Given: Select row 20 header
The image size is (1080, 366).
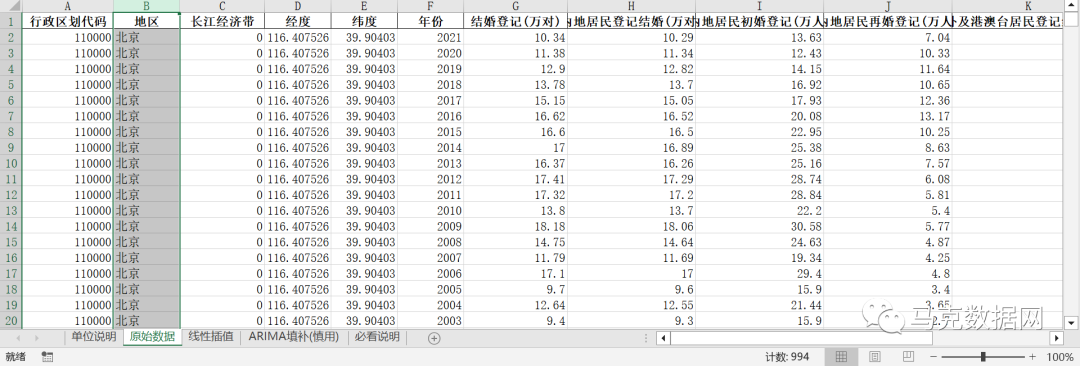Looking at the screenshot, I should (11, 321).
